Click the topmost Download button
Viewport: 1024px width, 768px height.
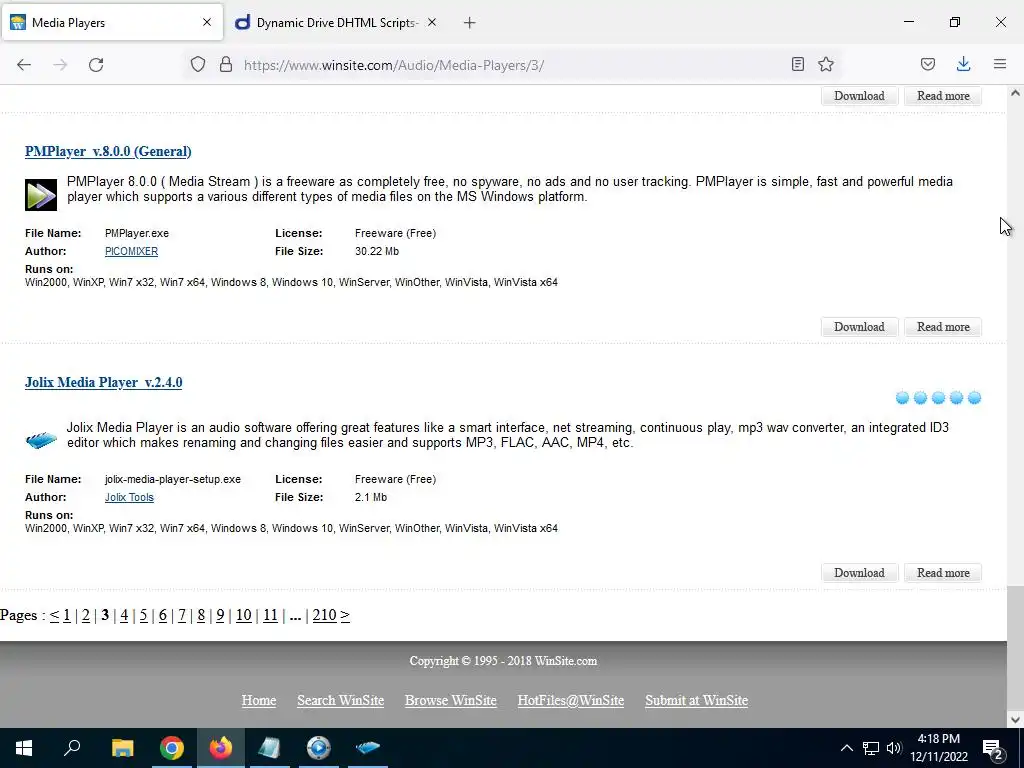(859, 96)
